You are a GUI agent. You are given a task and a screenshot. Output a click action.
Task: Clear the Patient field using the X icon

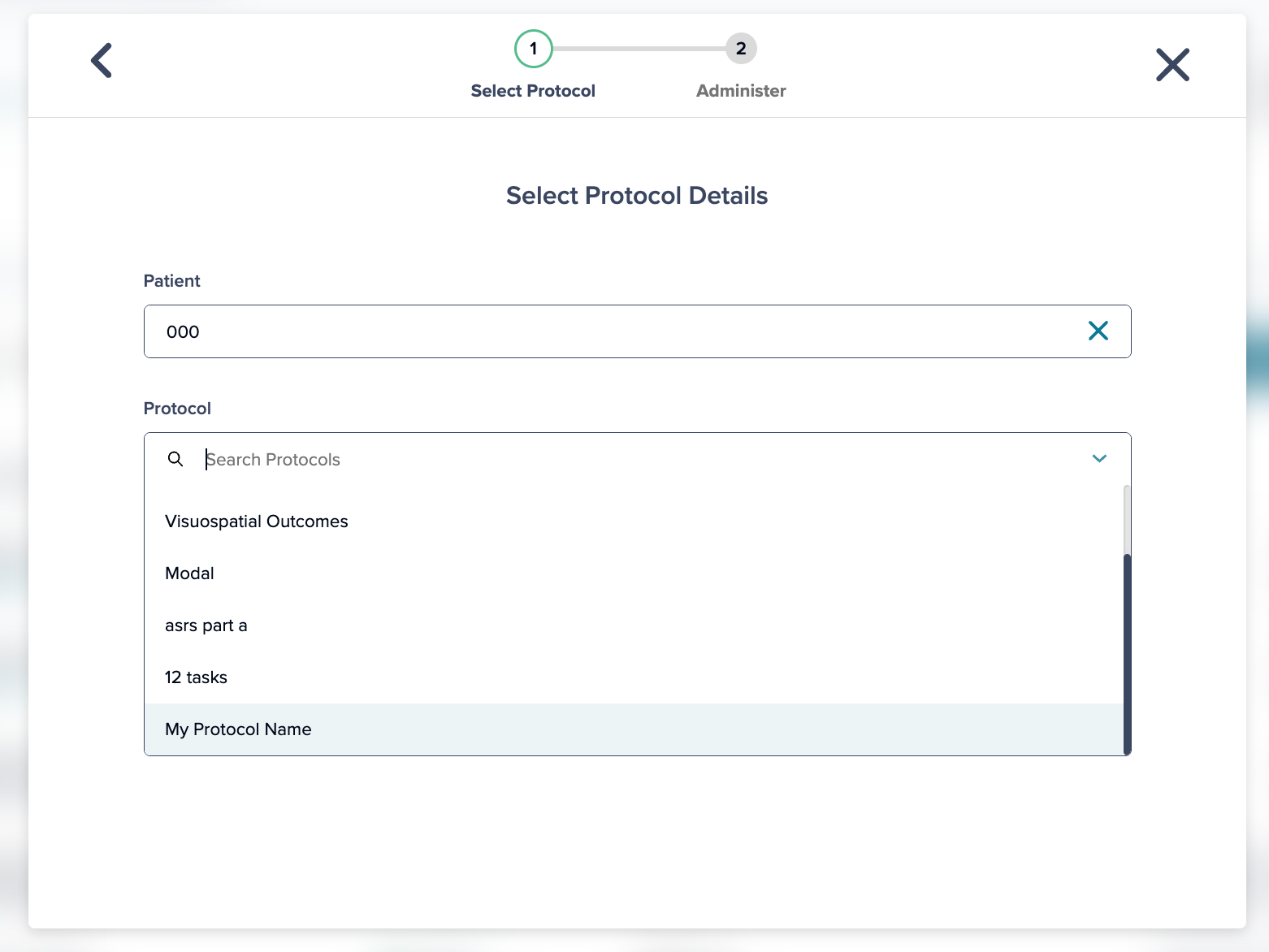[1098, 331]
